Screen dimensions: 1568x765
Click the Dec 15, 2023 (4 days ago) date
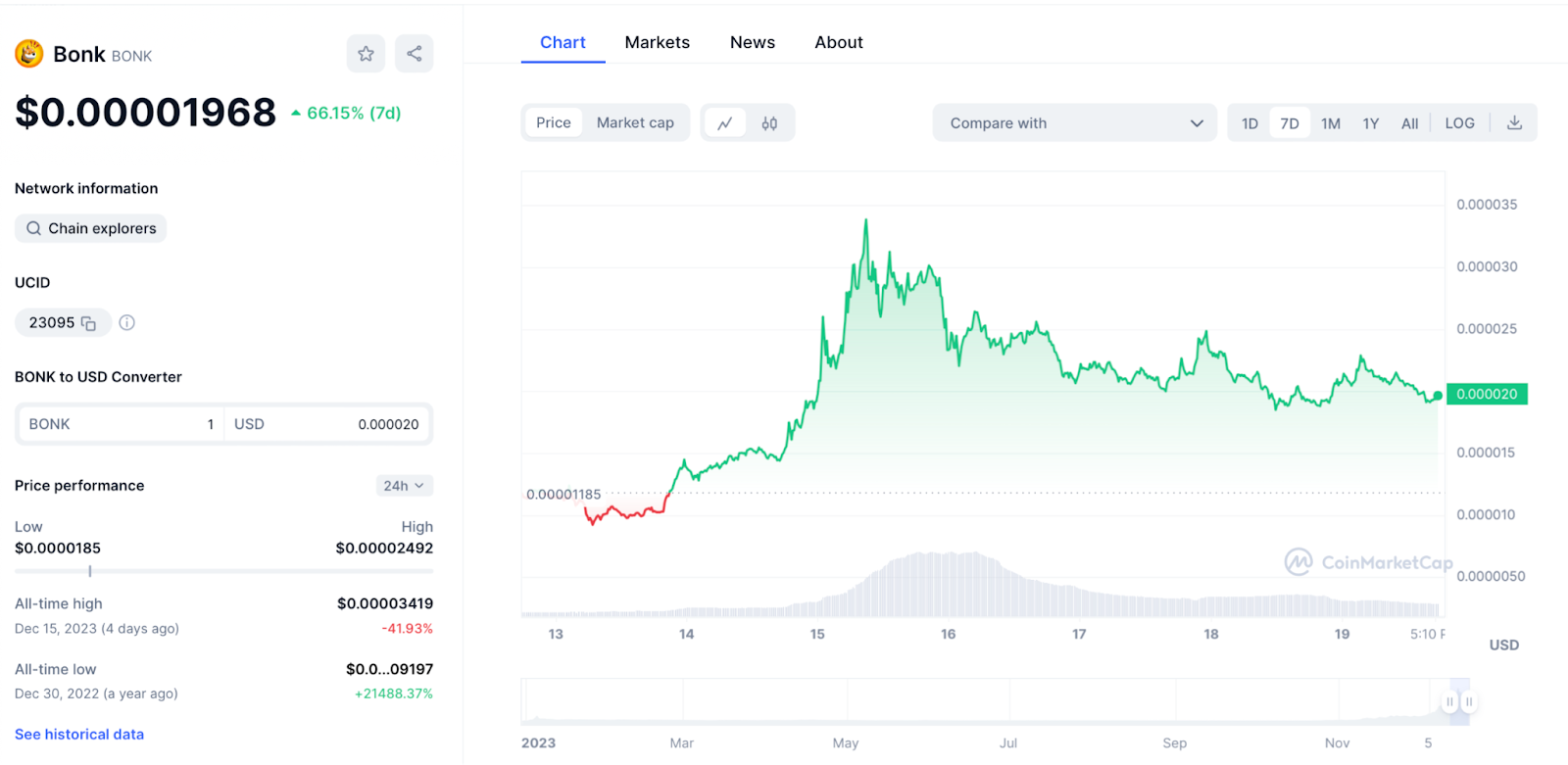tap(97, 629)
